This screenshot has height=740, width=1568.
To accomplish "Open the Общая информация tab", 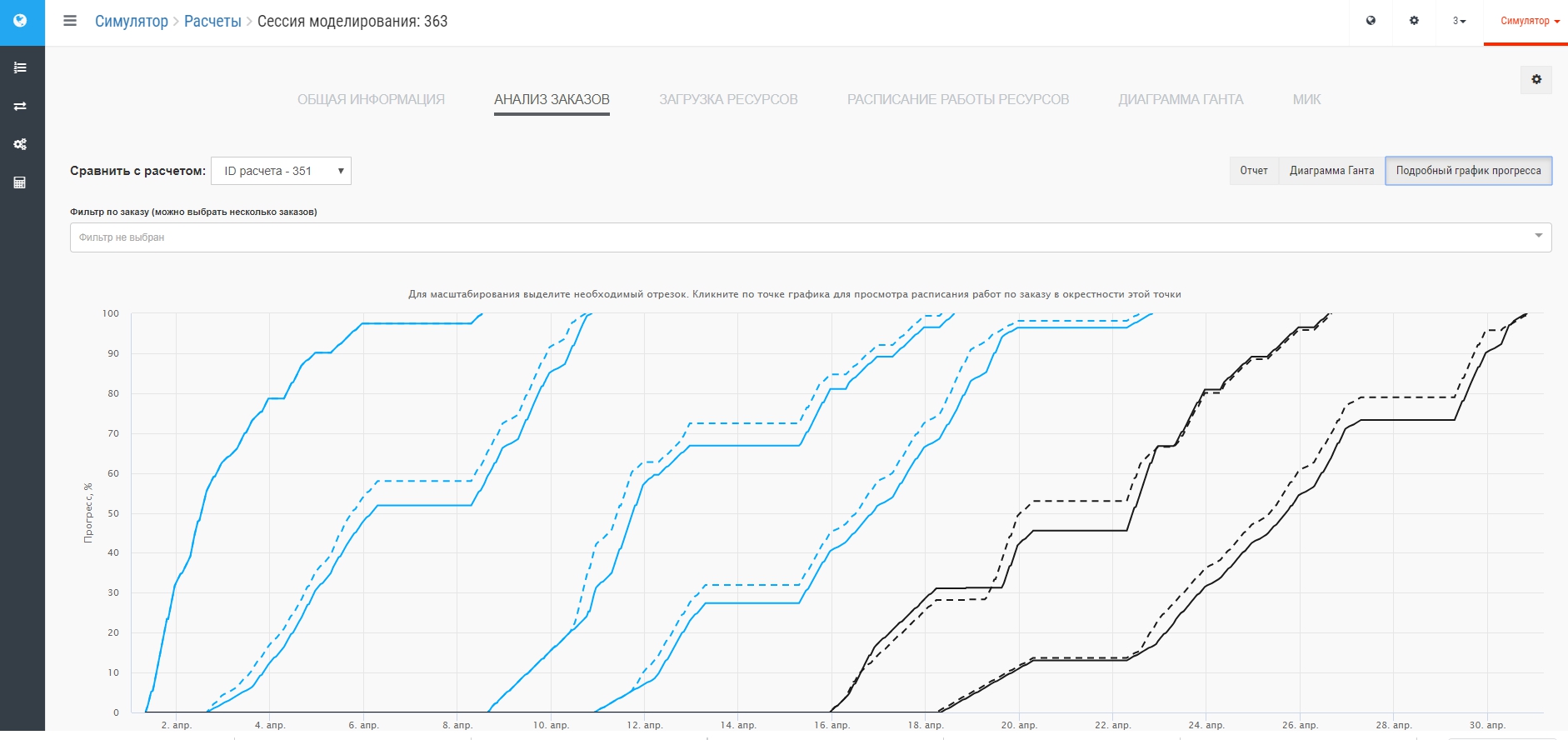I will click(371, 99).
